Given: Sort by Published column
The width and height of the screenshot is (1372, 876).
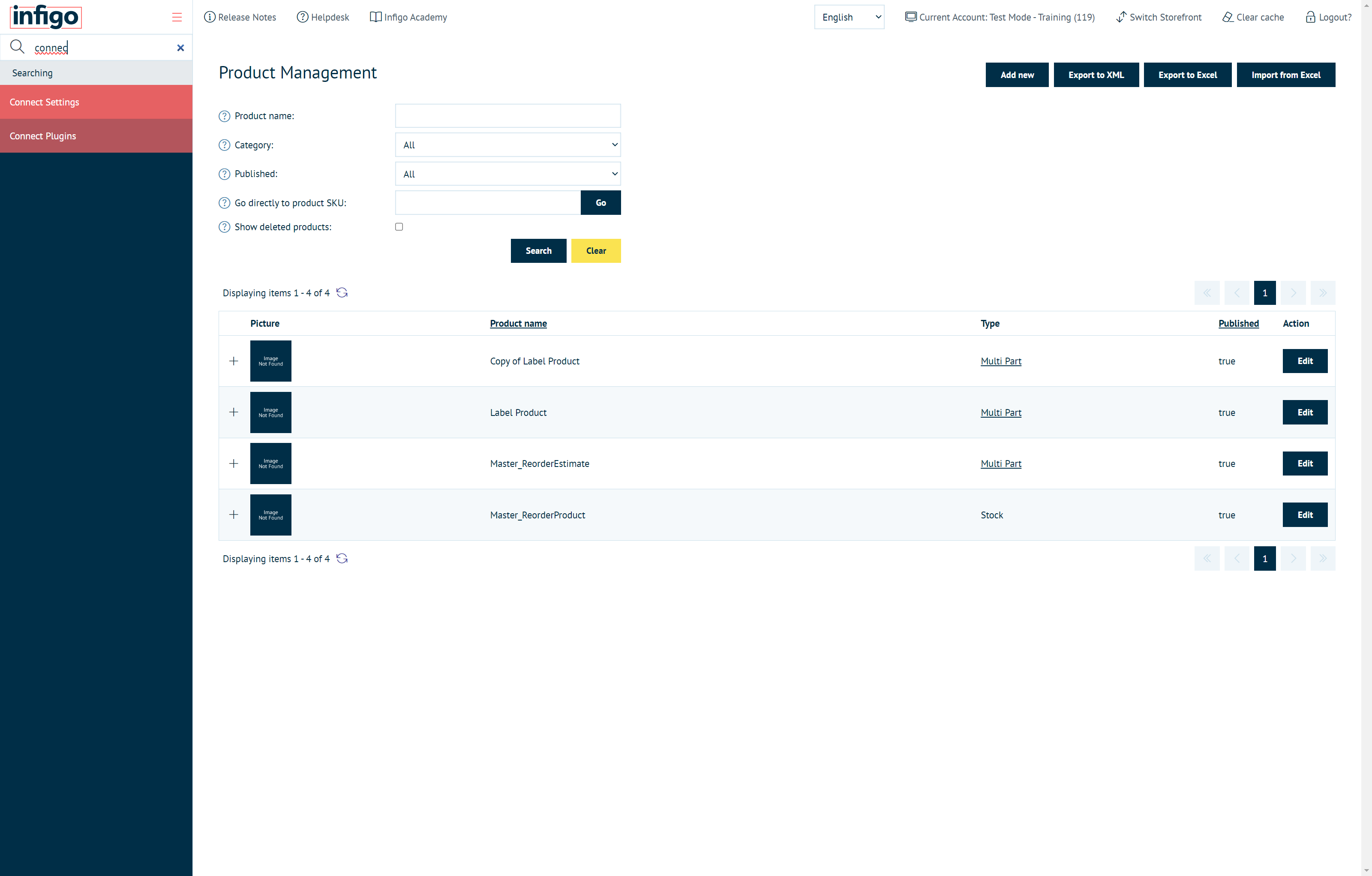Looking at the screenshot, I should click(1239, 323).
